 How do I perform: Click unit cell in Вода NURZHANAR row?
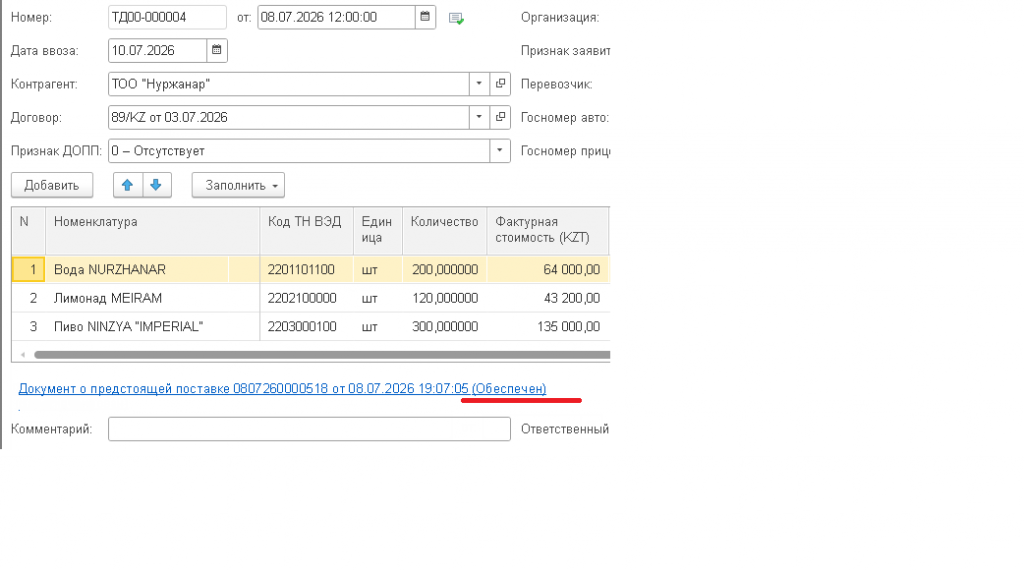point(378,269)
